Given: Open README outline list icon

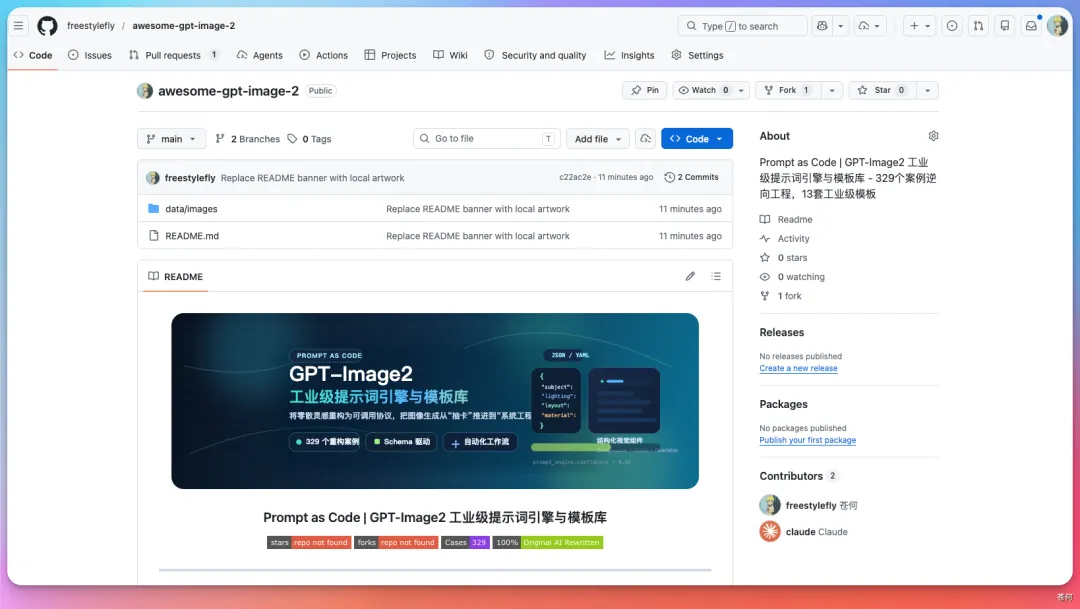Looking at the screenshot, I should tap(716, 276).
